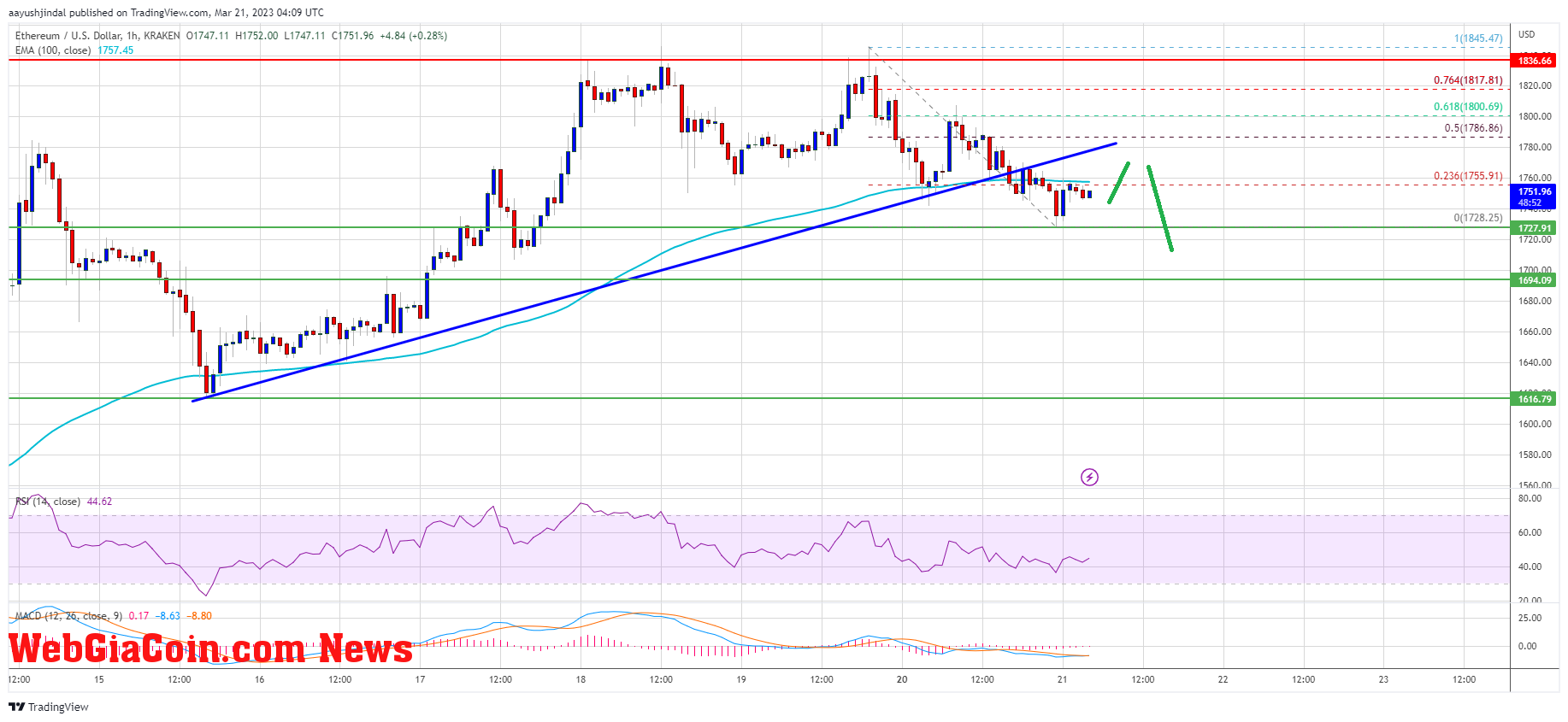1568x722 pixels.
Task: Click the EMA (100, close) indicator legend
Action: [53, 50]
